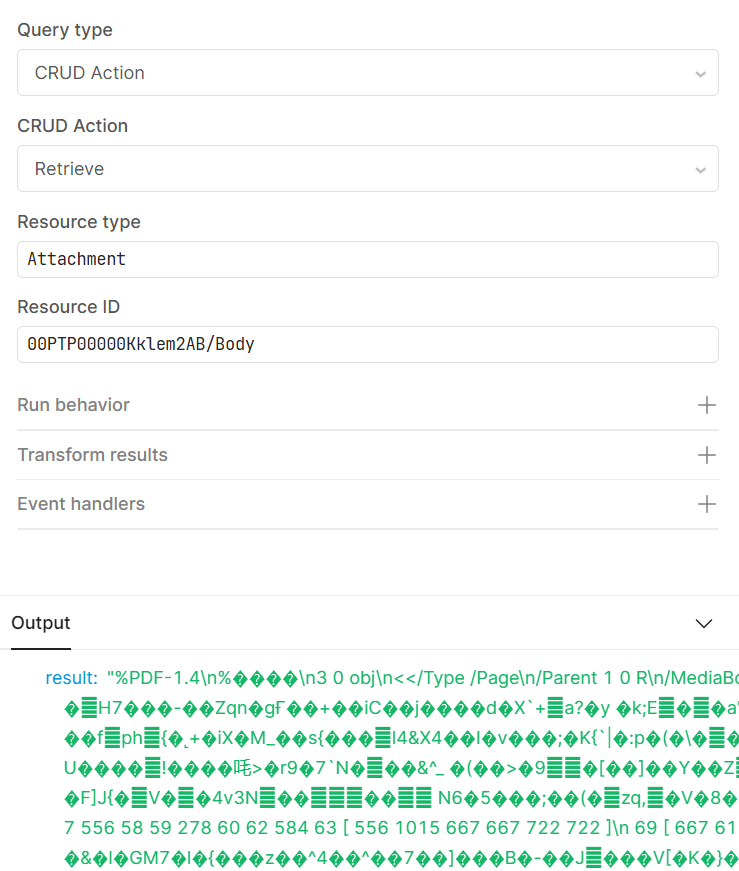Collapse the Output panel using its chevron
This screenshot has width=739, height=871.
(x=704, y=623)
